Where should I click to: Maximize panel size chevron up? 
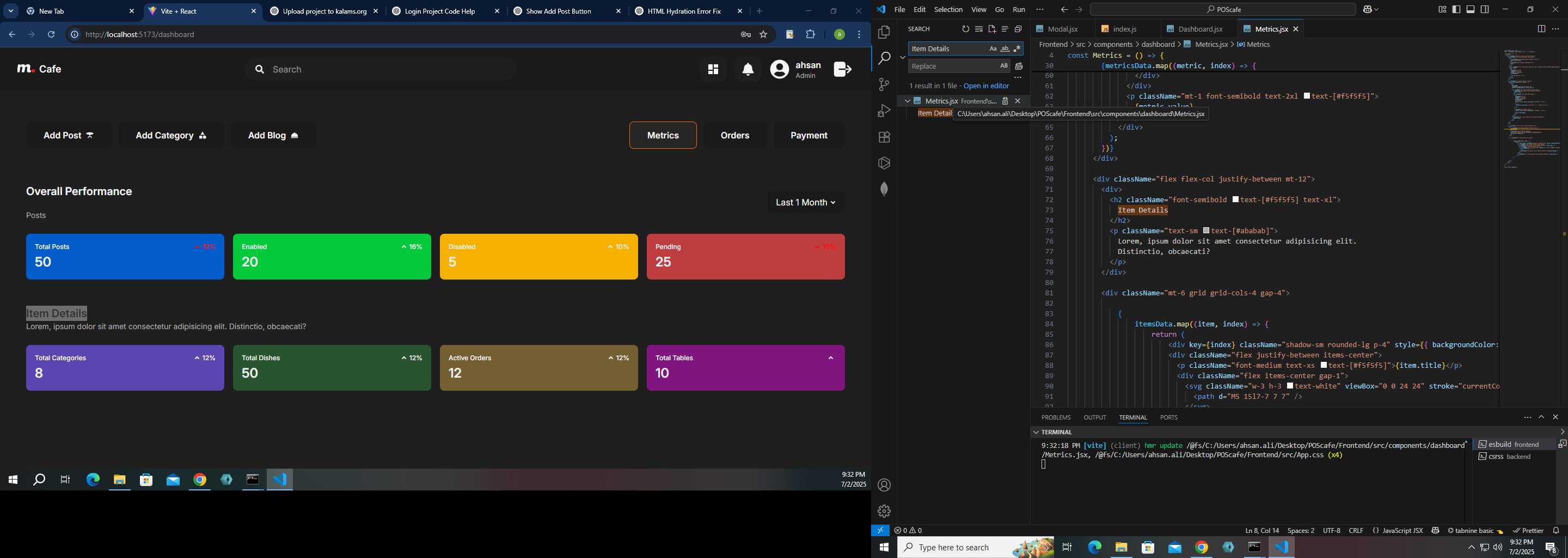[x=1541, y=417]
